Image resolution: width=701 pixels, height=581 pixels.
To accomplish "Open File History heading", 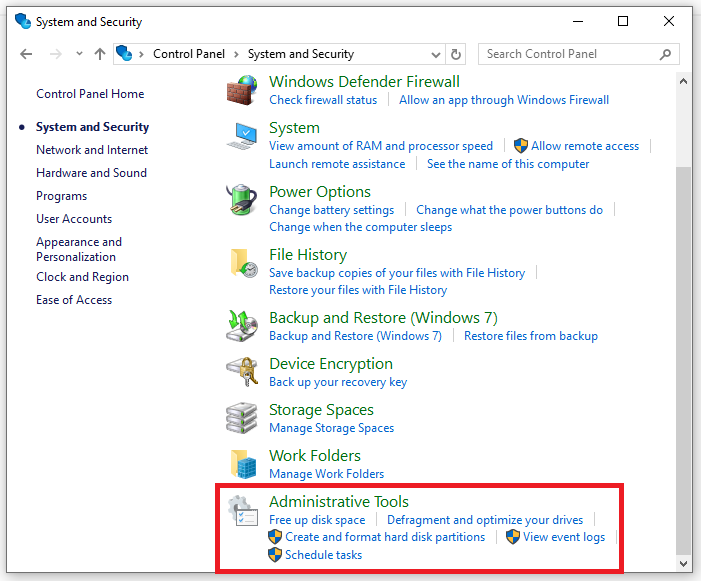I will tap(308, 255).
